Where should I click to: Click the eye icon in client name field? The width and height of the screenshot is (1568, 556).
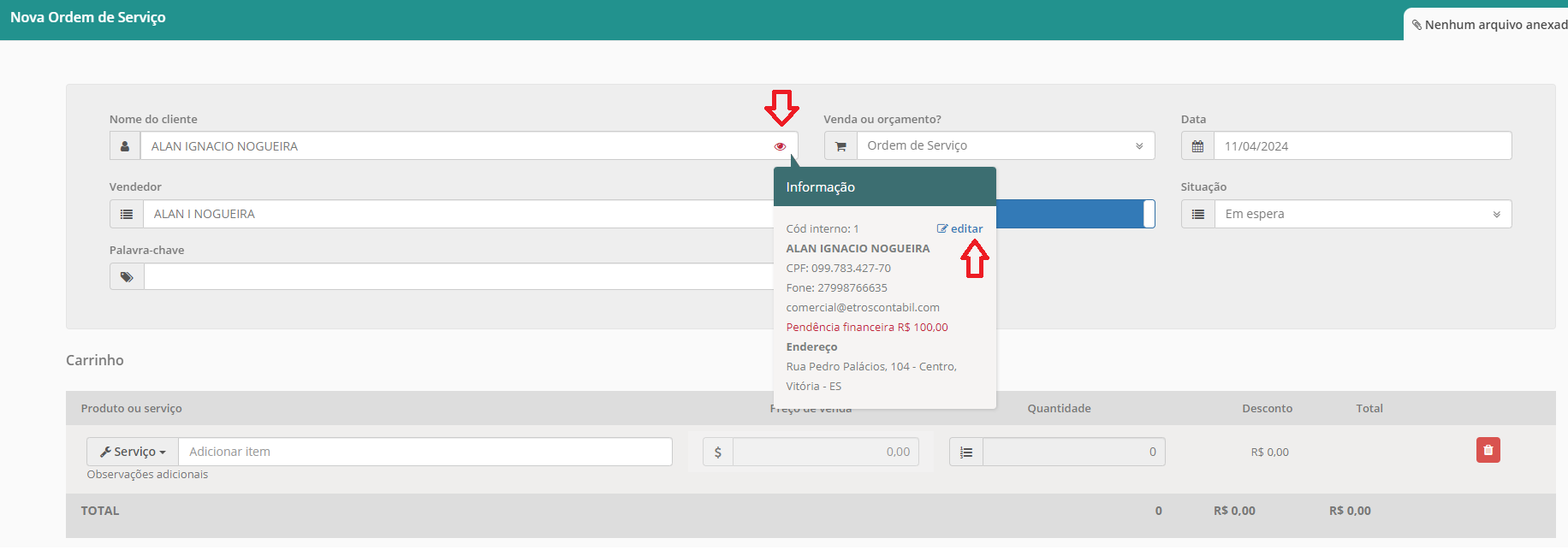[780, 146]
